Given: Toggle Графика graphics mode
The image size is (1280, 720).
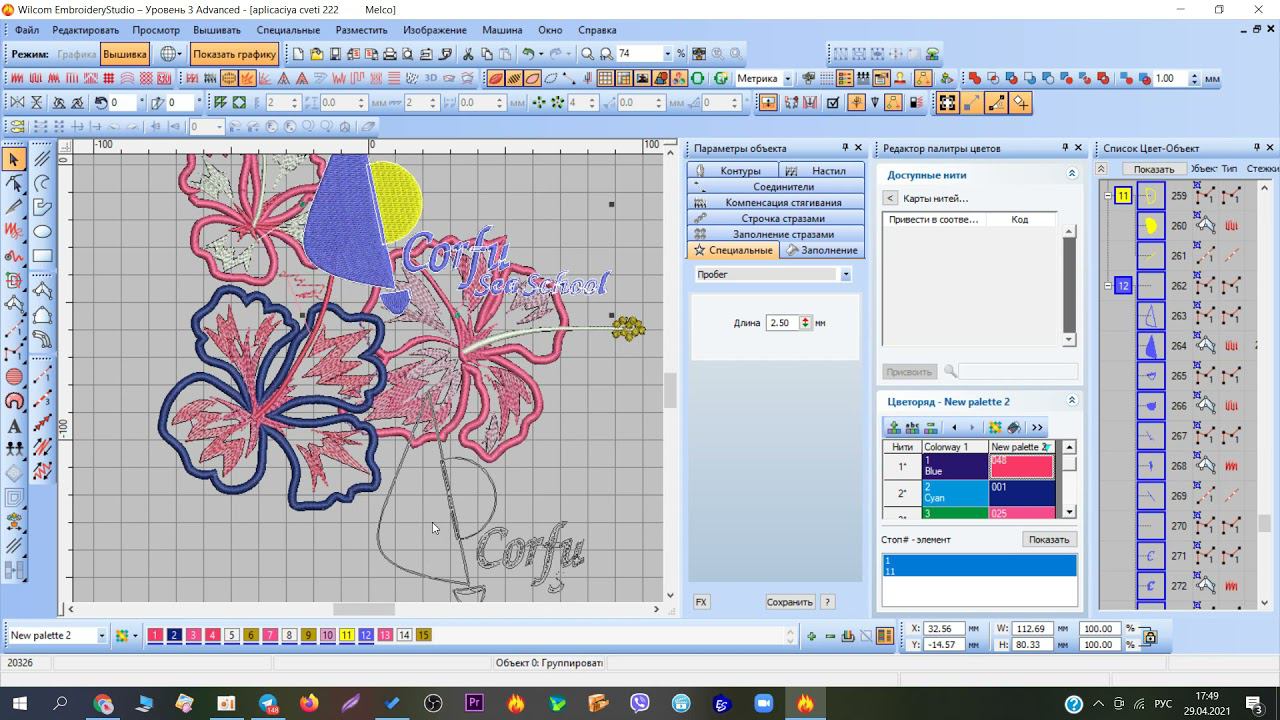Looking at the screenshot, I should pos(77,54).
